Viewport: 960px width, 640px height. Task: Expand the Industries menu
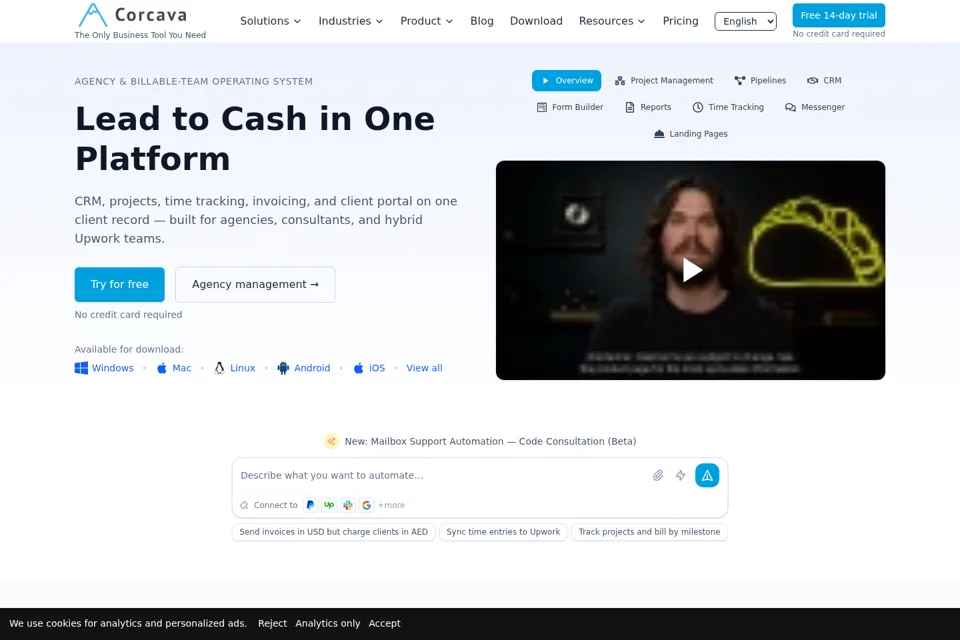click(350, 21)
